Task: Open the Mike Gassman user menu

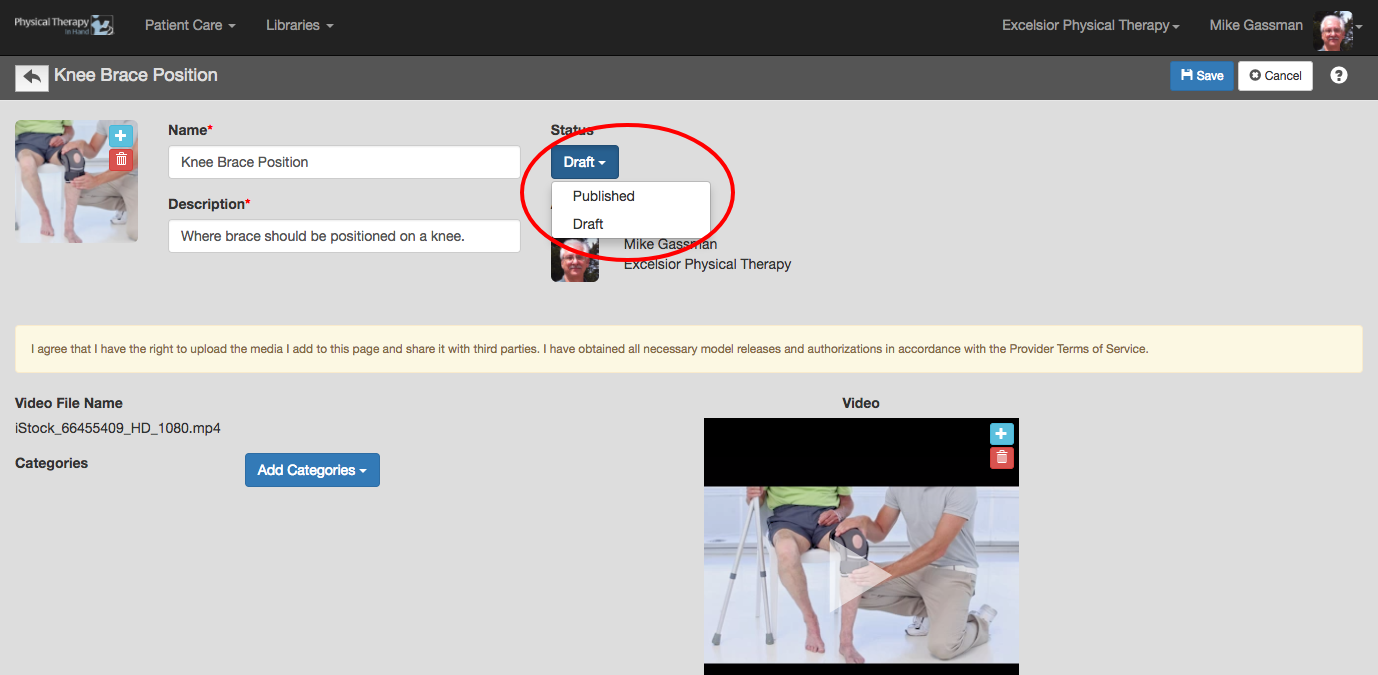Action: click(1256, 25)
